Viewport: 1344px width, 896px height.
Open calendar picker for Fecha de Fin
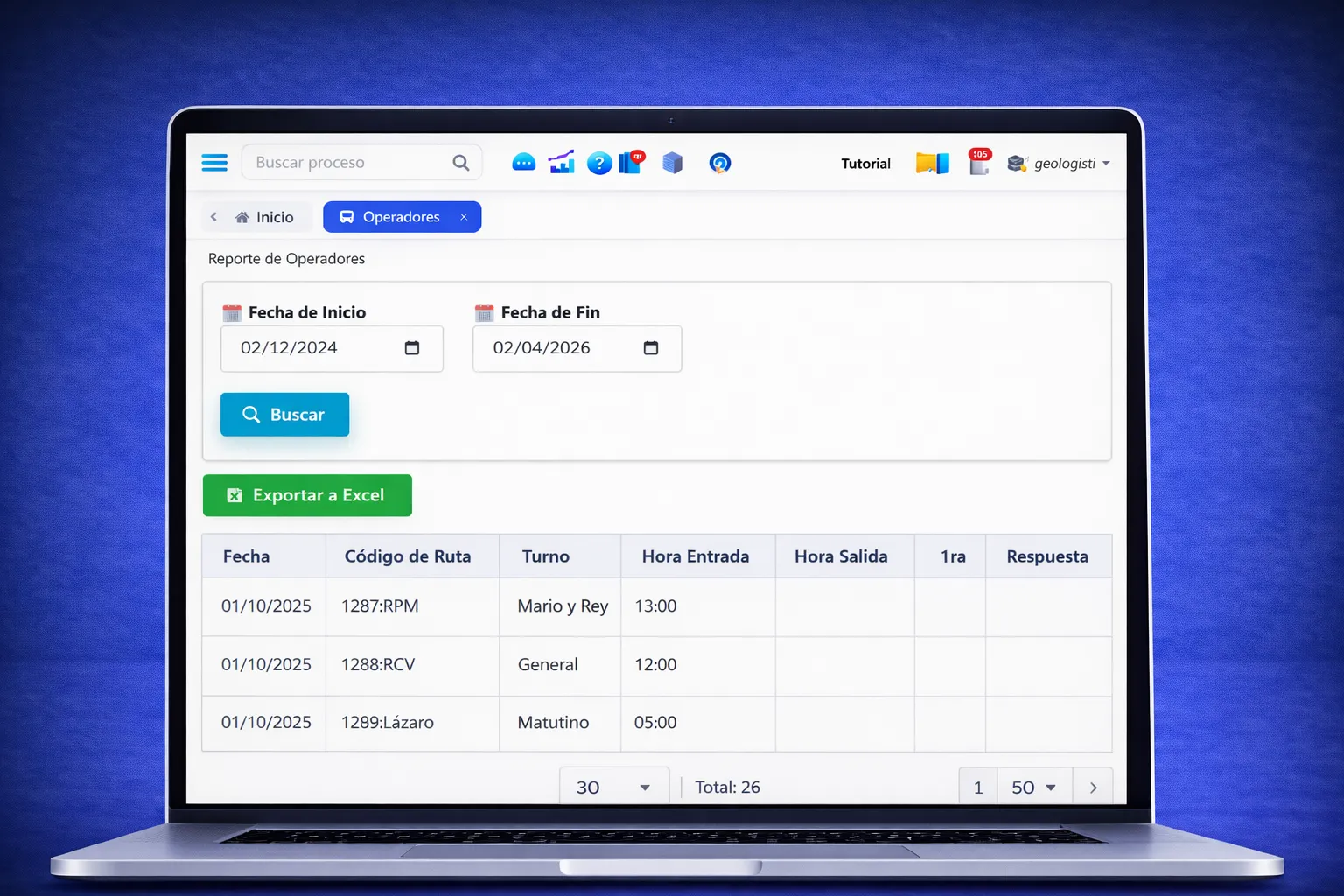click(x=651, y=348)
